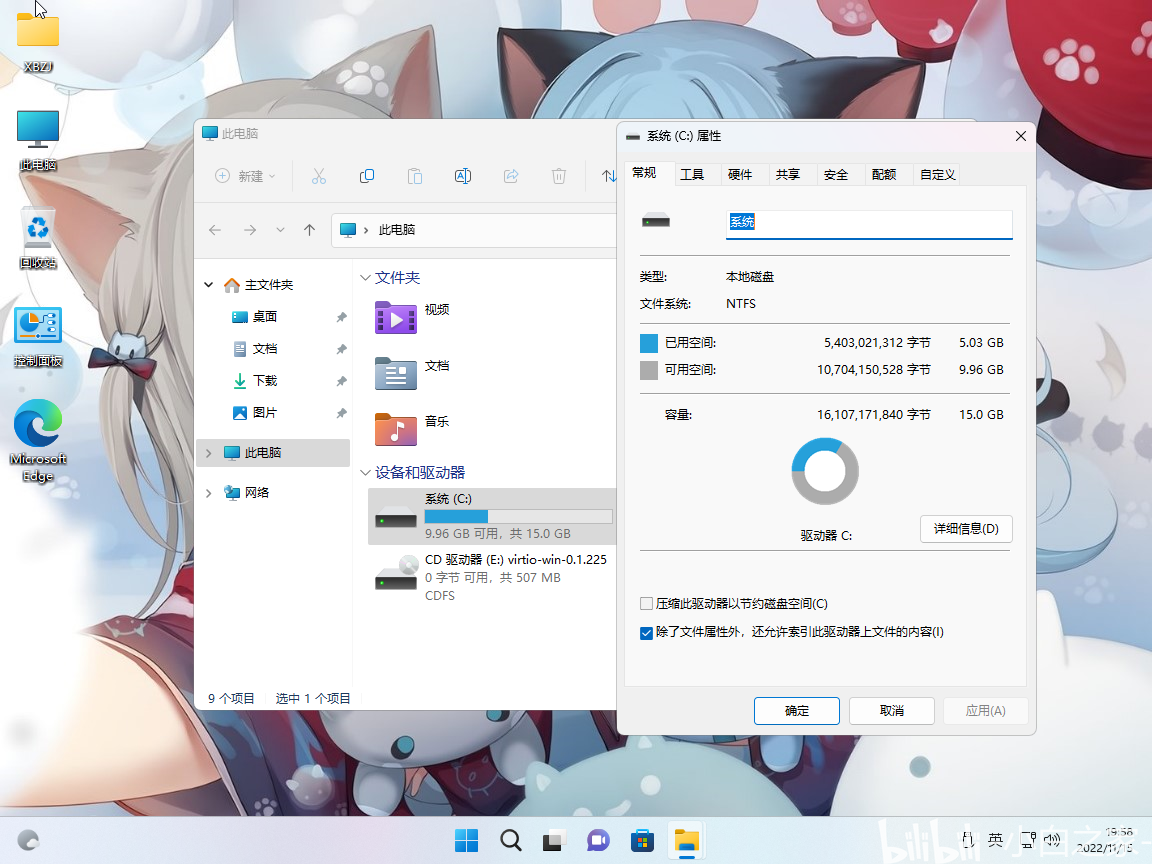1152x864 pixels.
Task: Click the 本地磁盘 type value text
Action: (749, 277)
